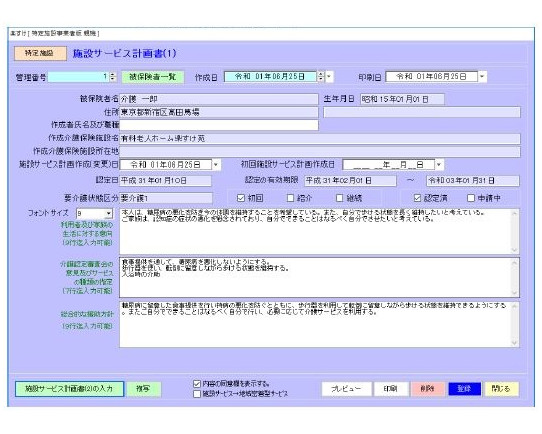The height and width of the screenshot is (434, 542).
Task: Click the up arrow of the 審査会意見 scrollbar
Action: click(515, 262)
